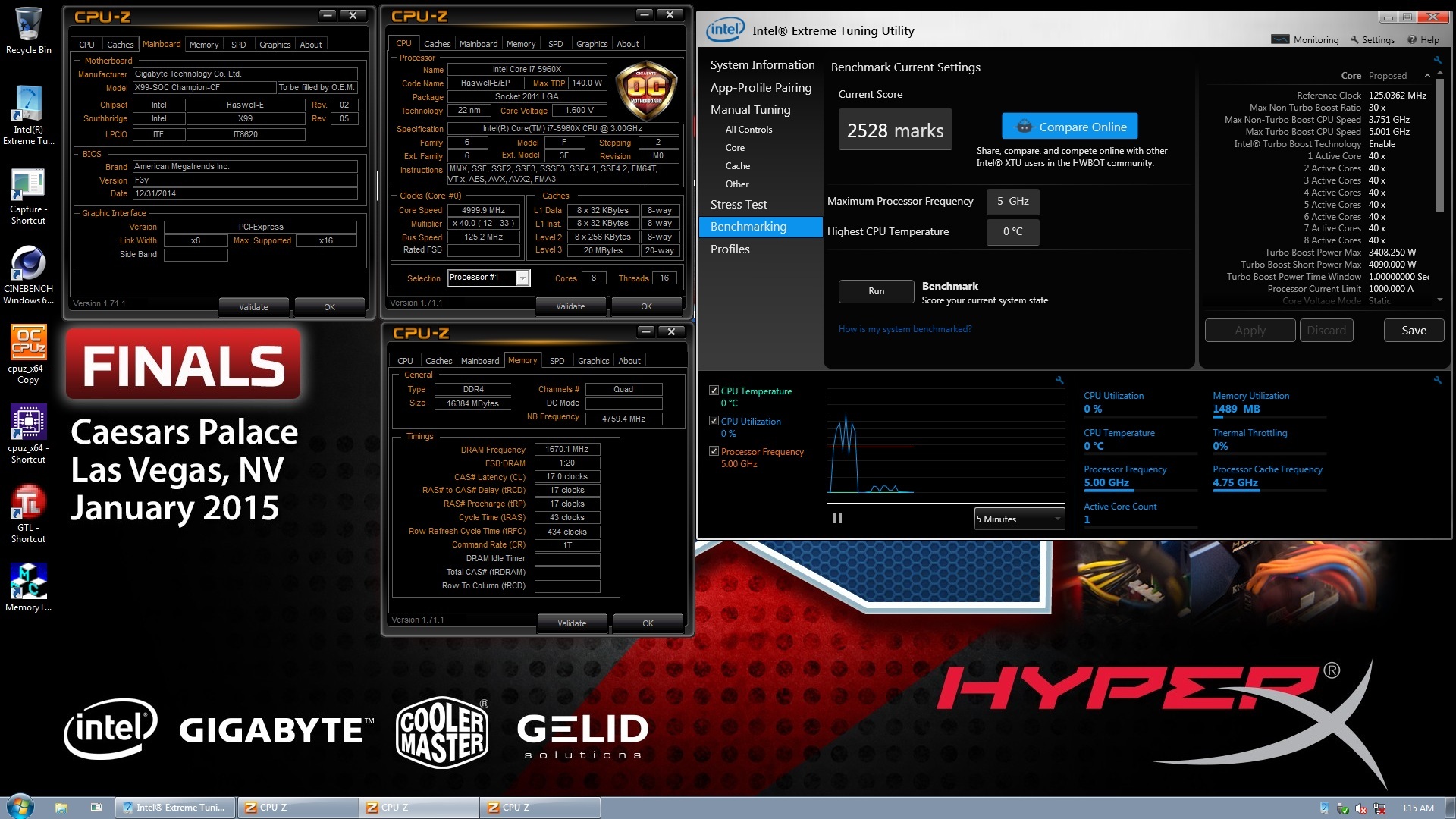Click Validate in processor CPU-Z window

570,306
